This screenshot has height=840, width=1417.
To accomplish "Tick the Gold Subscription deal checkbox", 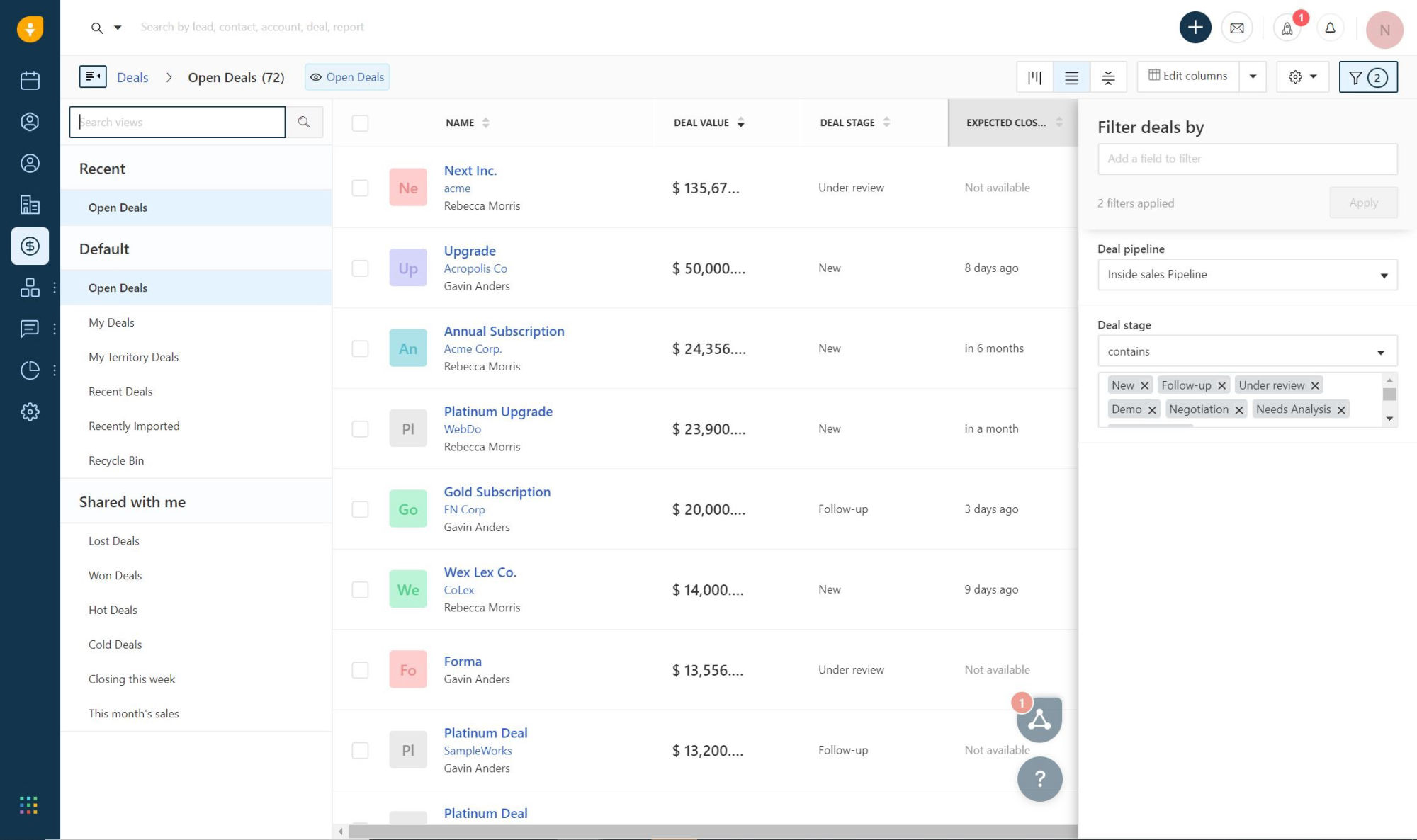I will [360, 509].
